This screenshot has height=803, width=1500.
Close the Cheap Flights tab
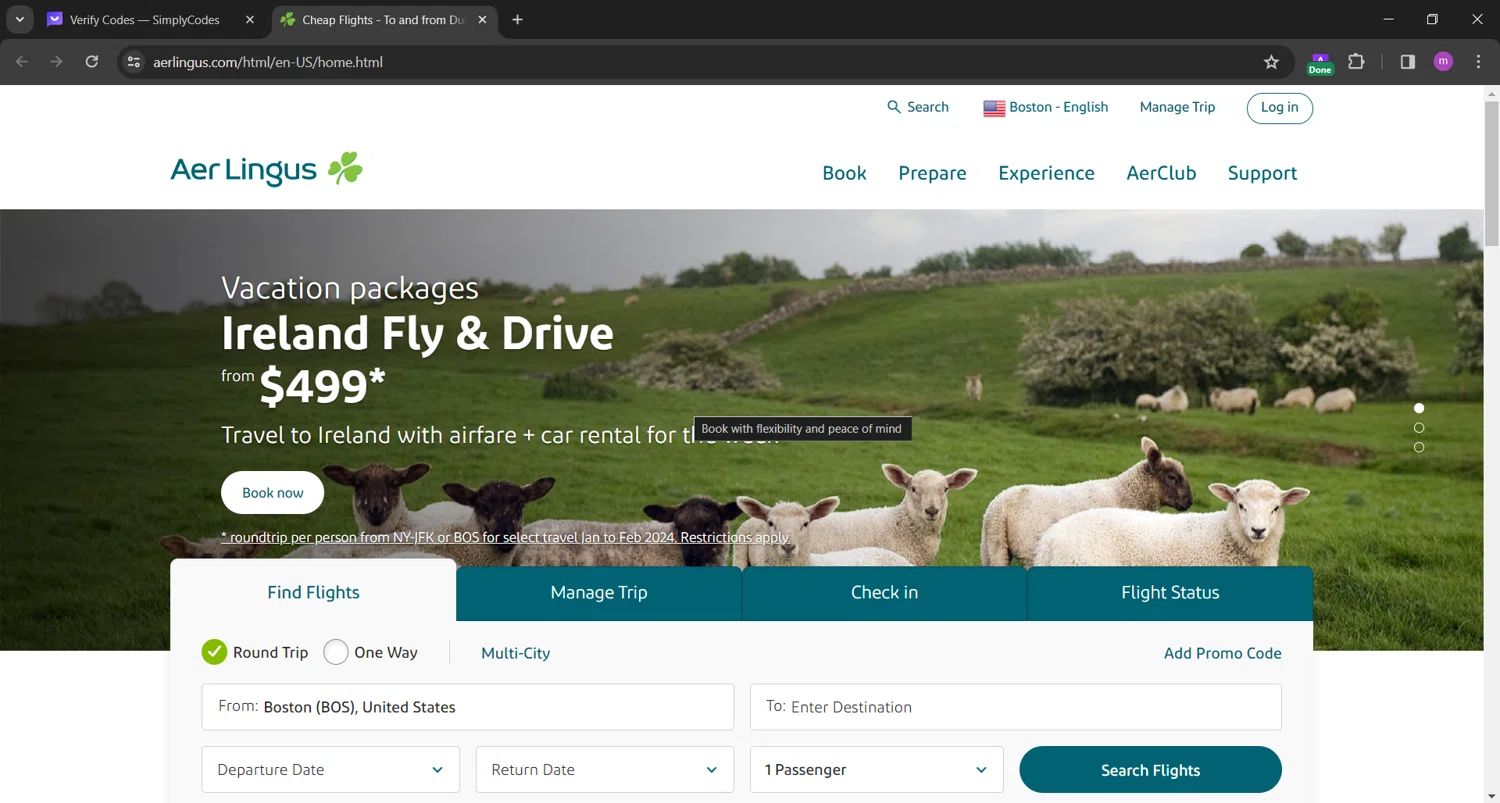point(482,20)
